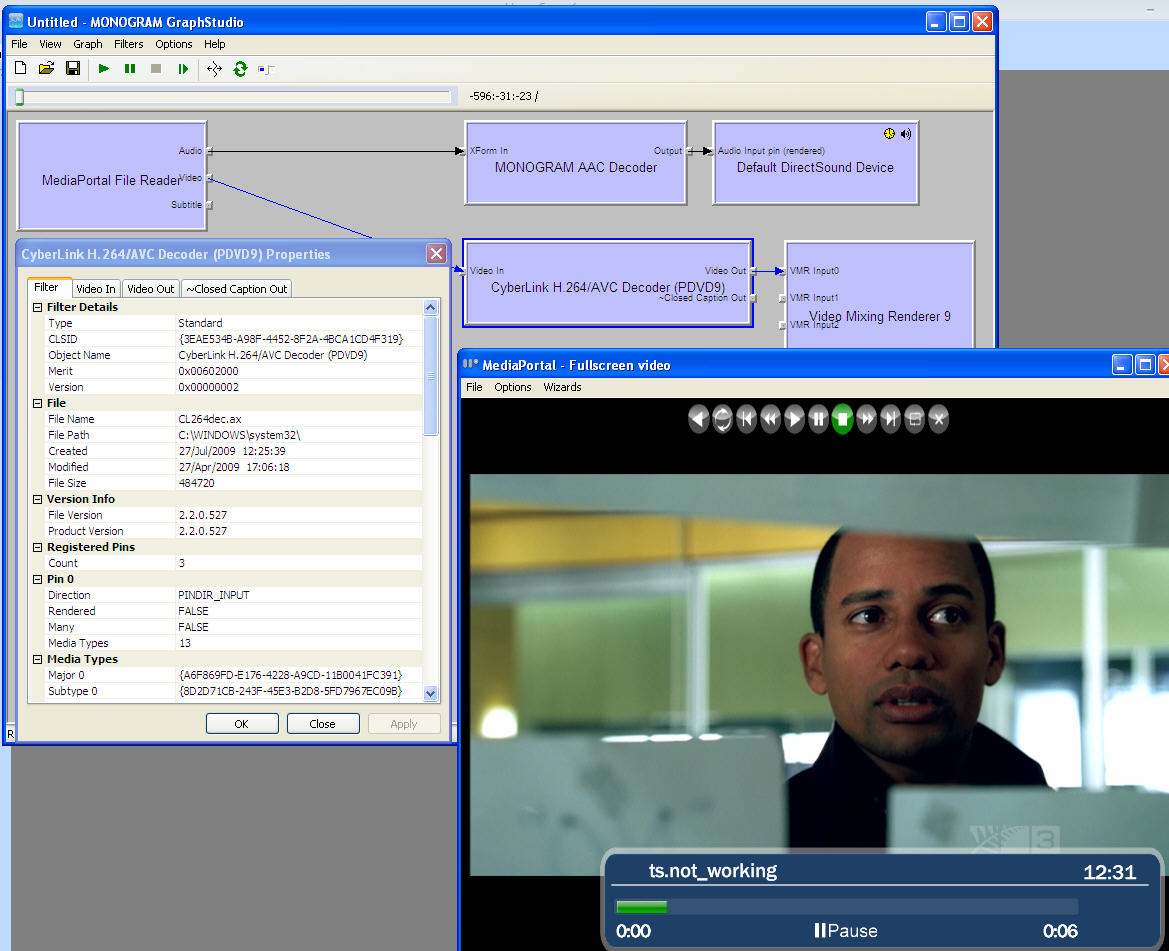Click MediaPortal circular arrows switch button
The height and width of the screenshot is (951, 1169).
pos(722,419)
